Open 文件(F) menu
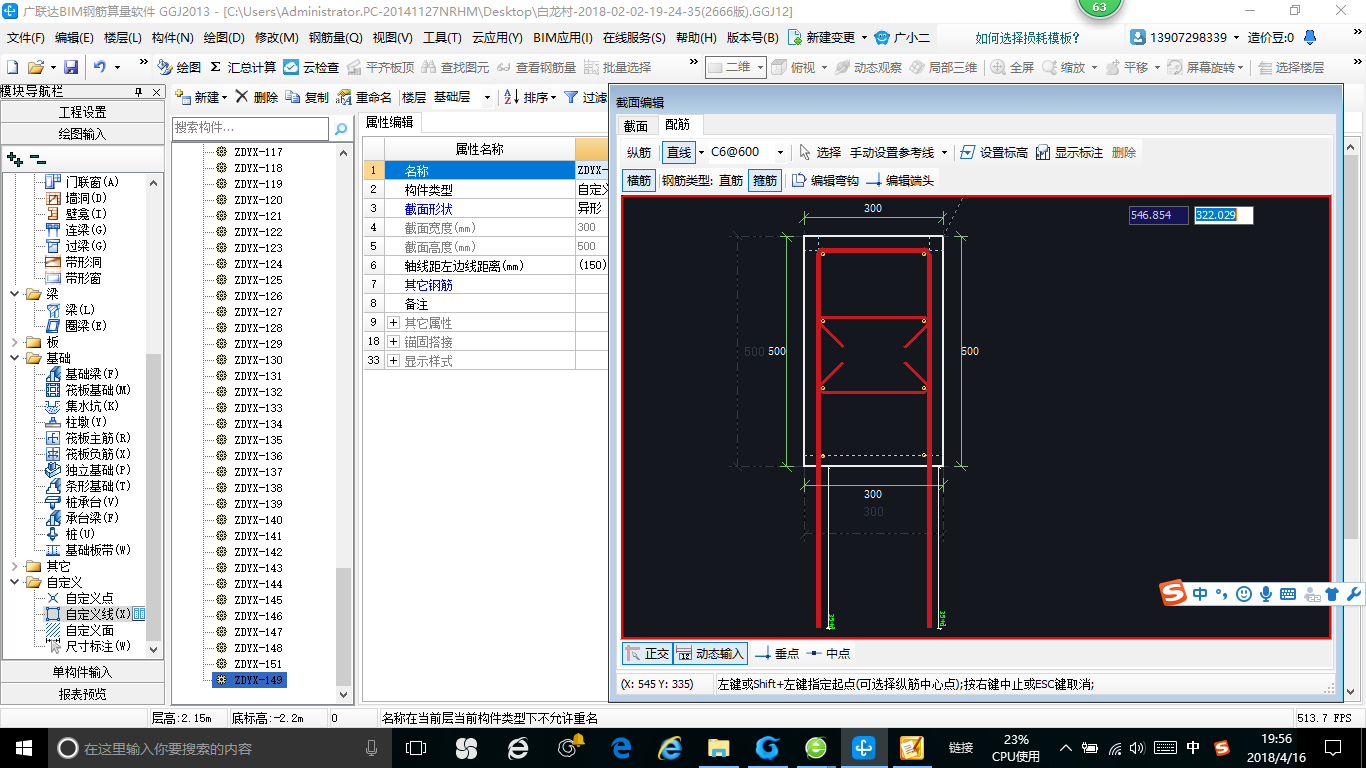The height and width of the screenshot is (768, 1366). pos(26,38)
